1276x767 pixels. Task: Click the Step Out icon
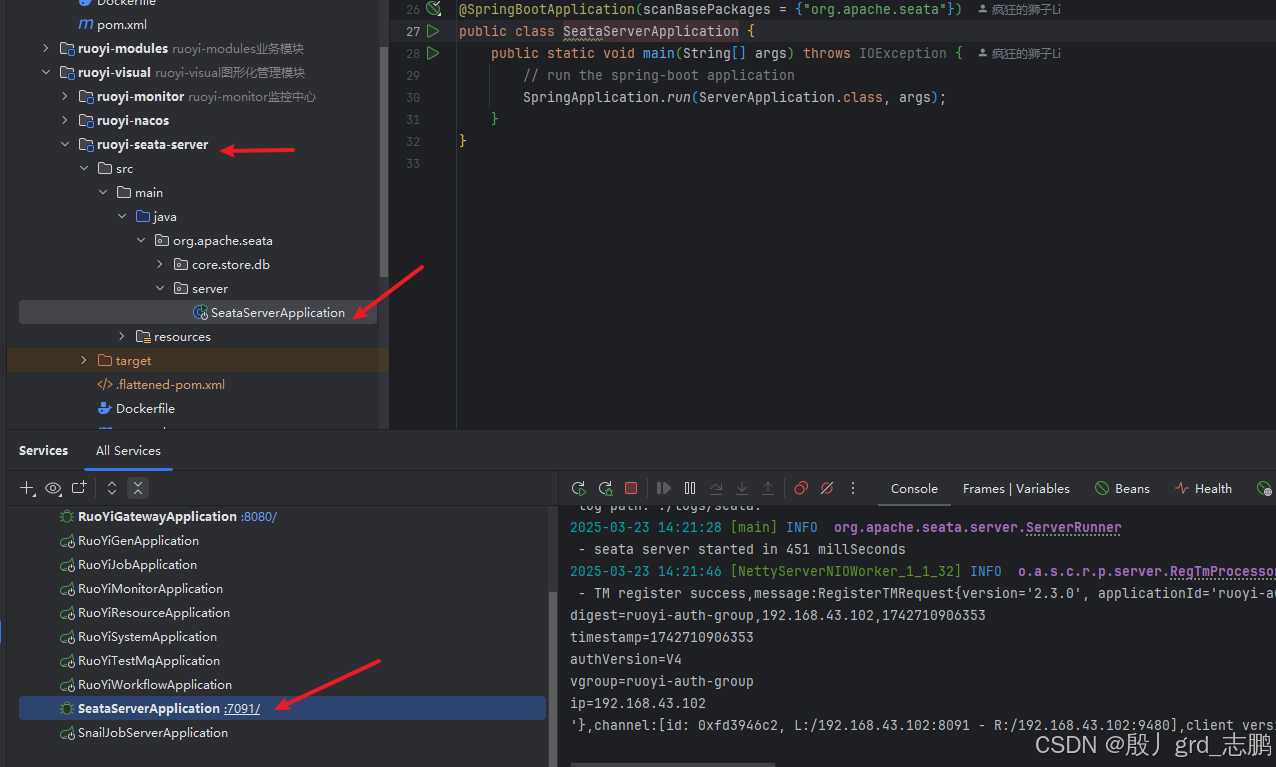[768, 488]
